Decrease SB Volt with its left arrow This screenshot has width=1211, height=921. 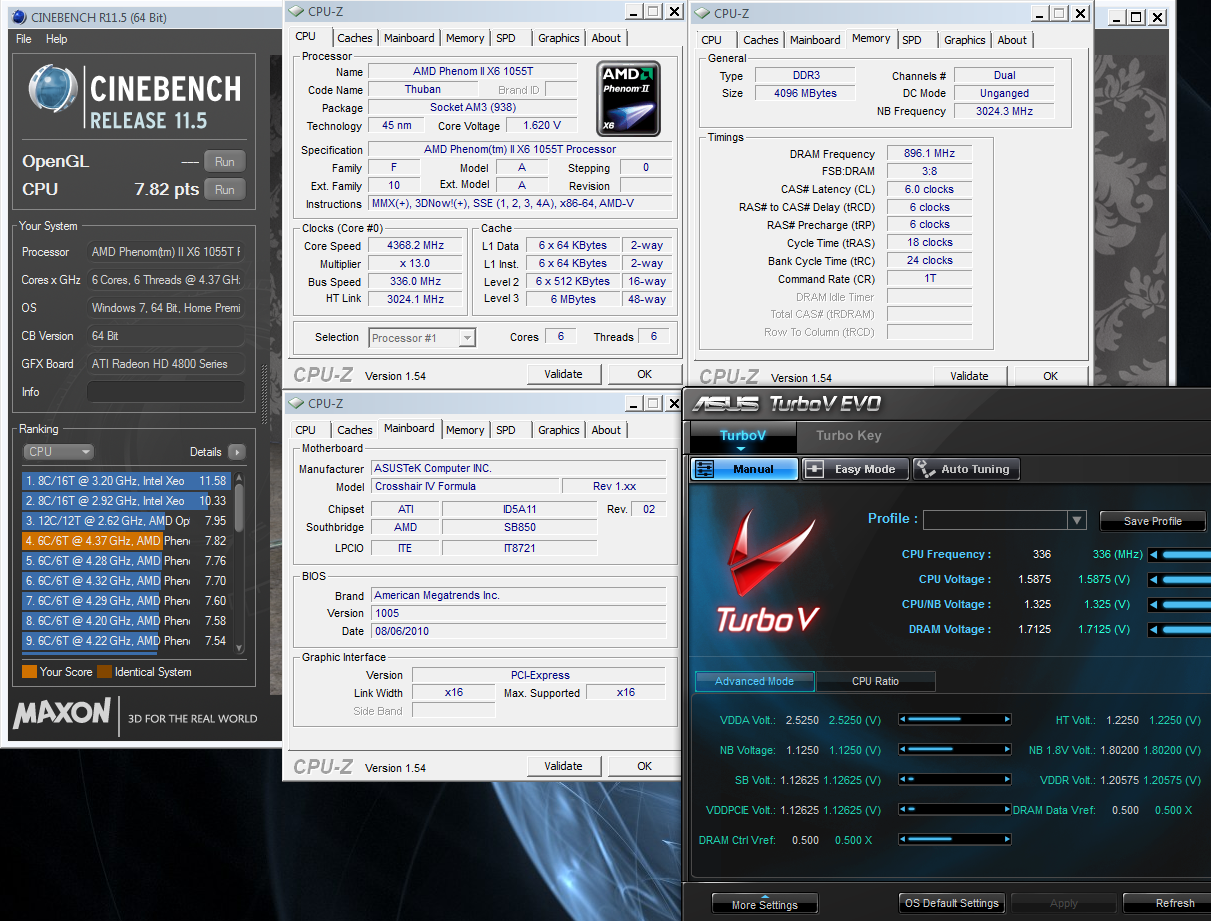(902, 780)
